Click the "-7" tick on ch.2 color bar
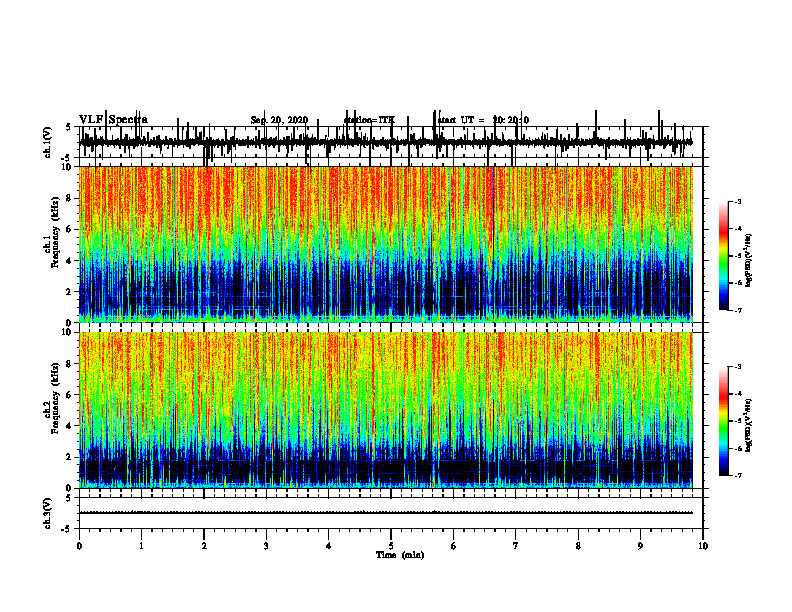Viewport: 792px width, 612px height. point(738,475)
